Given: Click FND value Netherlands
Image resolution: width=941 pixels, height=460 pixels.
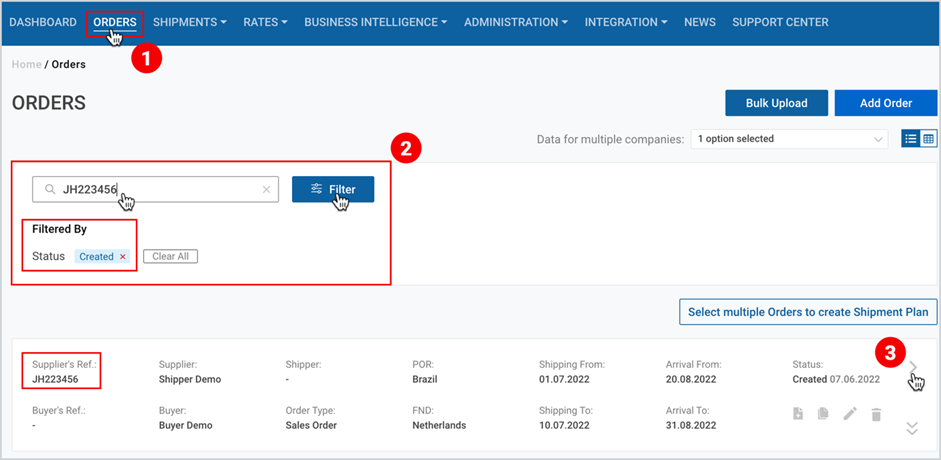Looking at the screenshot, I should tap(439, 425).
